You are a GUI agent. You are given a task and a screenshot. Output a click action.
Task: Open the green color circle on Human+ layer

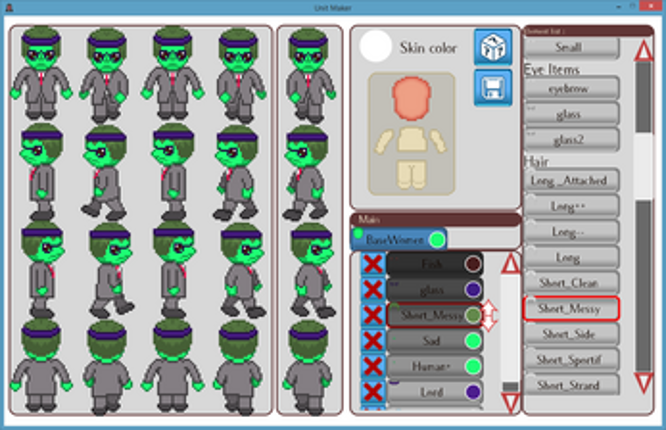473,366
